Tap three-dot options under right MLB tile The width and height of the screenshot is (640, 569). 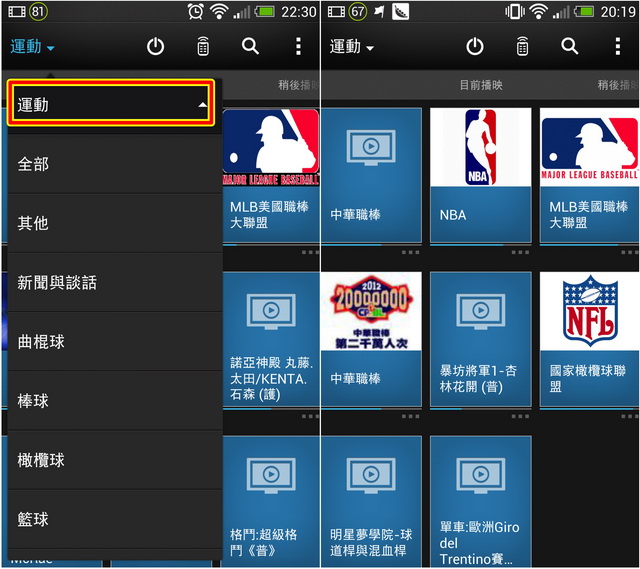pyautogui.click(x=630, y=253)
